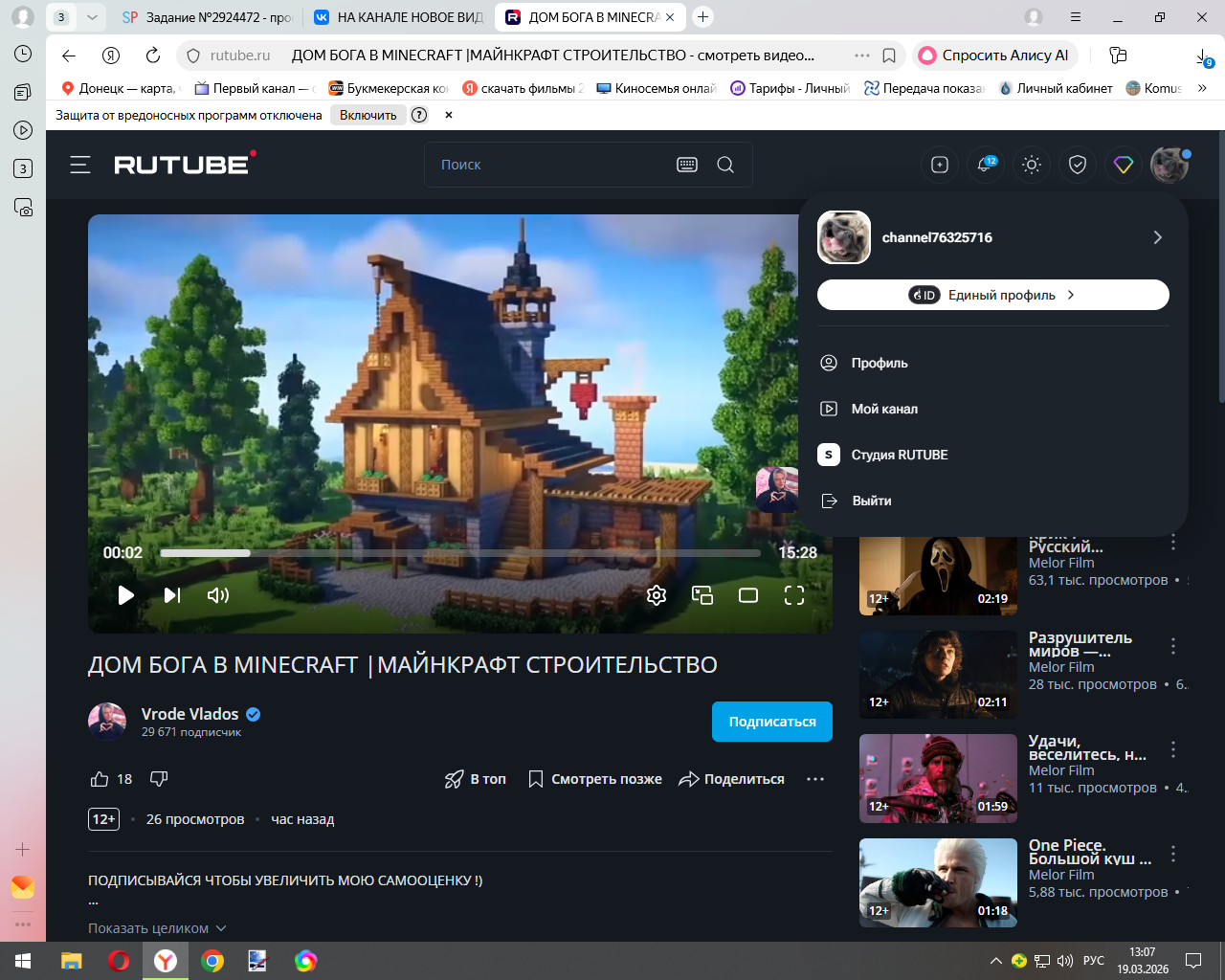1225x980 pixels.
Task: Dislike the video
Action: [159, 779]
